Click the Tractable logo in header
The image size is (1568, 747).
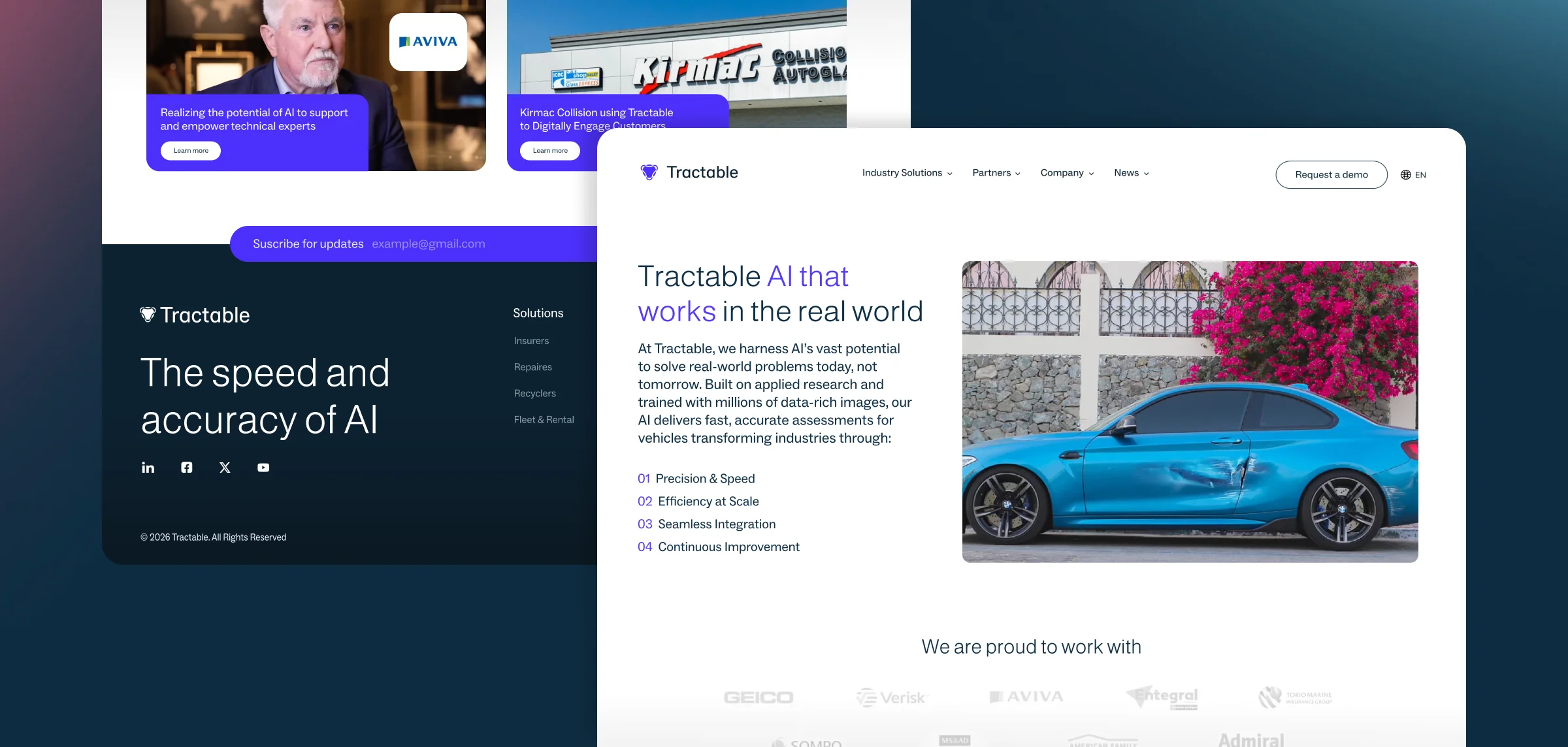689,172
